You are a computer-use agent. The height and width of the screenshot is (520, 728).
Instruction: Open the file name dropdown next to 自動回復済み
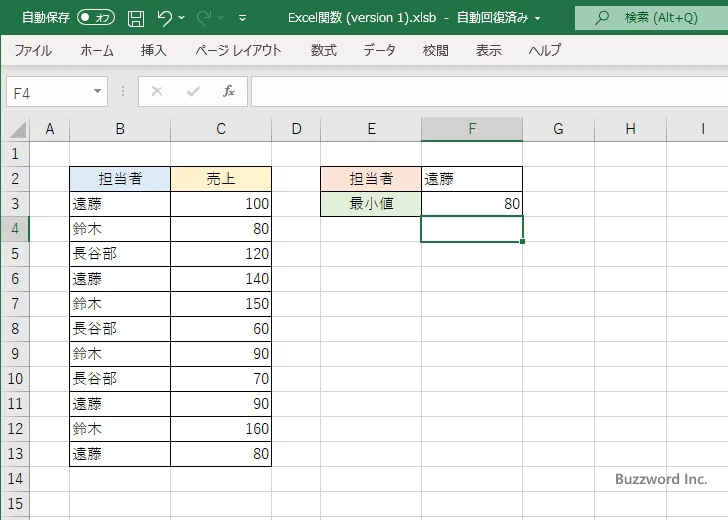(x=538, y=18)
